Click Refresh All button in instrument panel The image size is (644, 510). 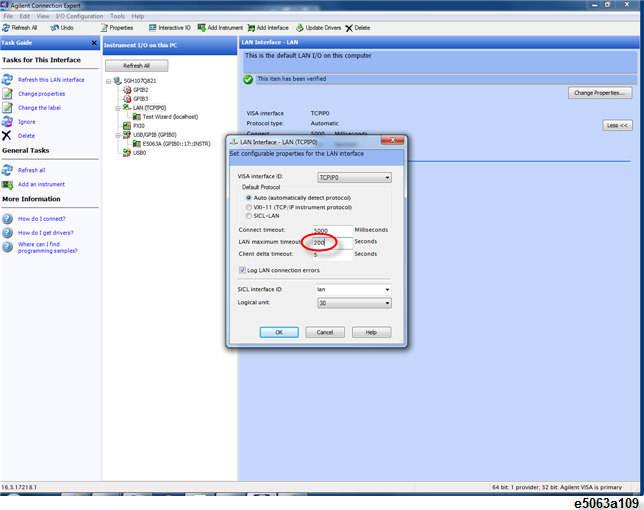tap(136, 66)
